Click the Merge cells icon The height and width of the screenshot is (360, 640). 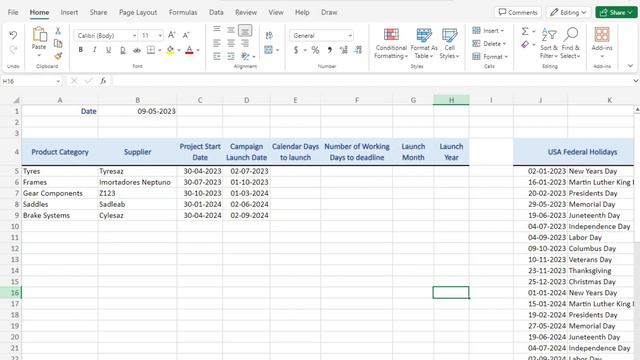[268, 50]
